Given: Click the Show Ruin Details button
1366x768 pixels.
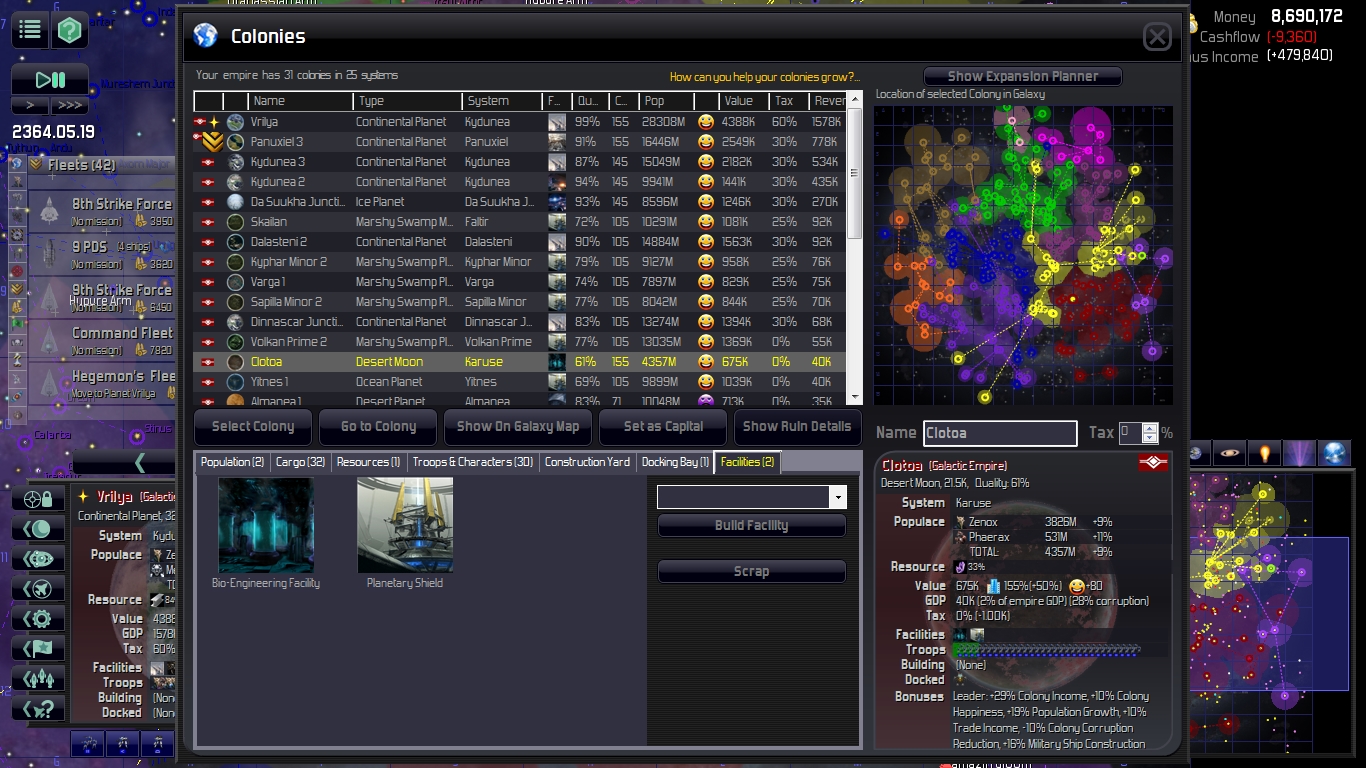Looking at the screenshot, I should click(797, 426).
